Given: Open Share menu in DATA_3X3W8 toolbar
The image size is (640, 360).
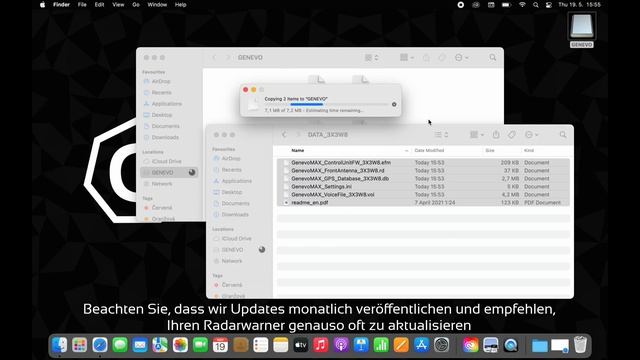Looking at the screenshot, I should (496, 134).
